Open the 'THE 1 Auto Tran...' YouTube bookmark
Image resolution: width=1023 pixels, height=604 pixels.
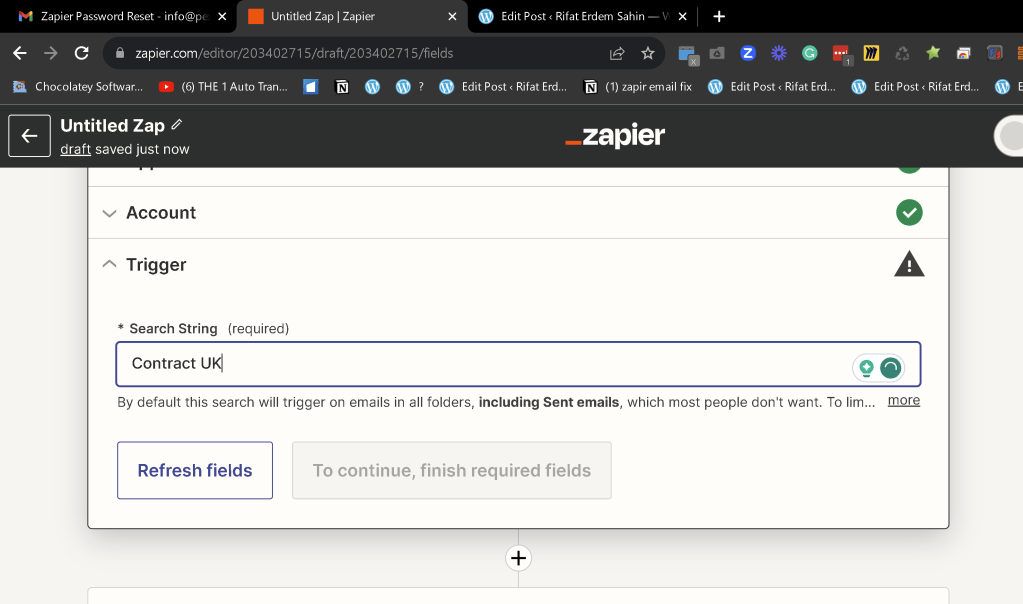point(223,87)
